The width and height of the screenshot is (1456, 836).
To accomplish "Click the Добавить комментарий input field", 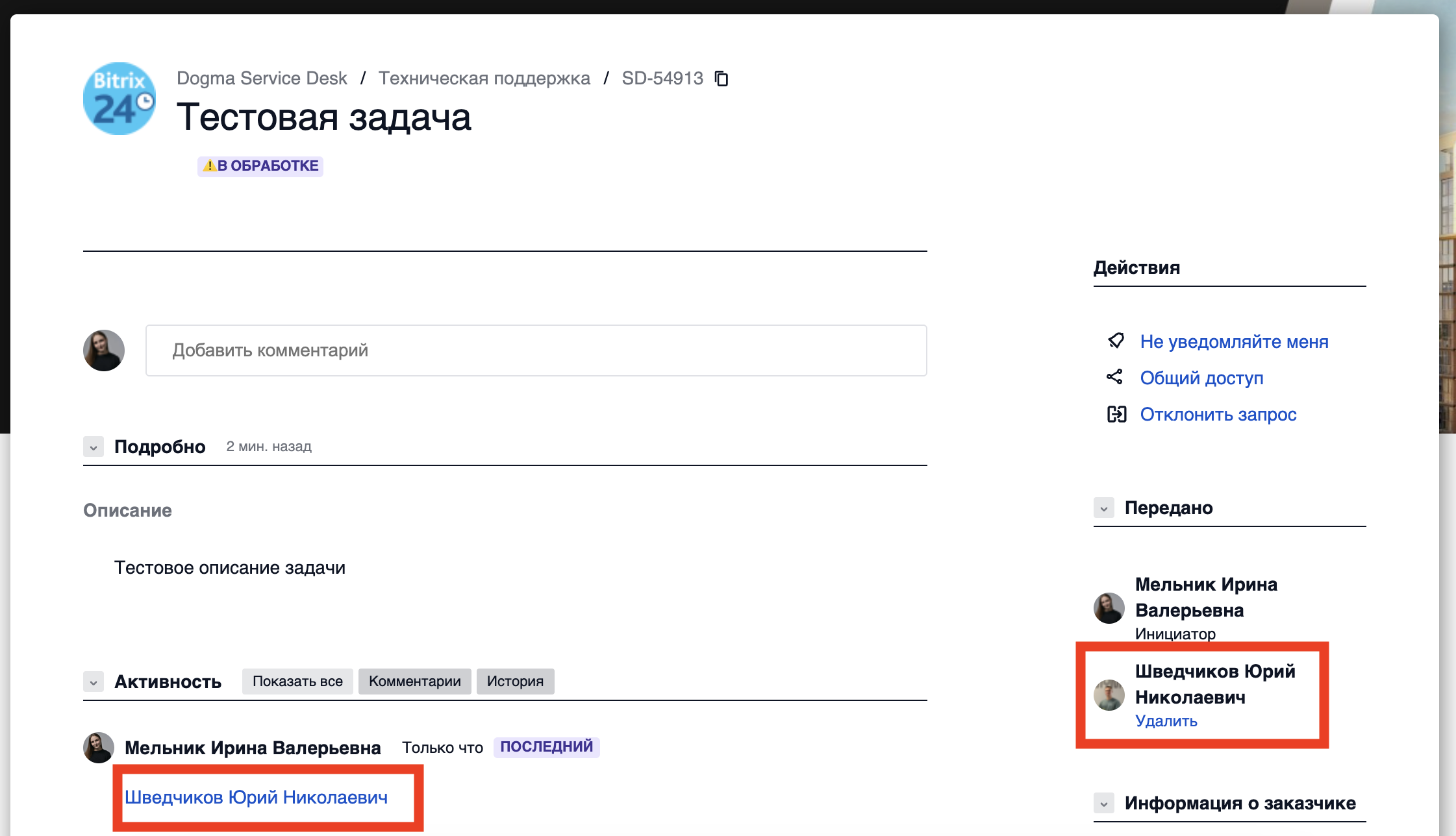I will [x=536, y=350].
